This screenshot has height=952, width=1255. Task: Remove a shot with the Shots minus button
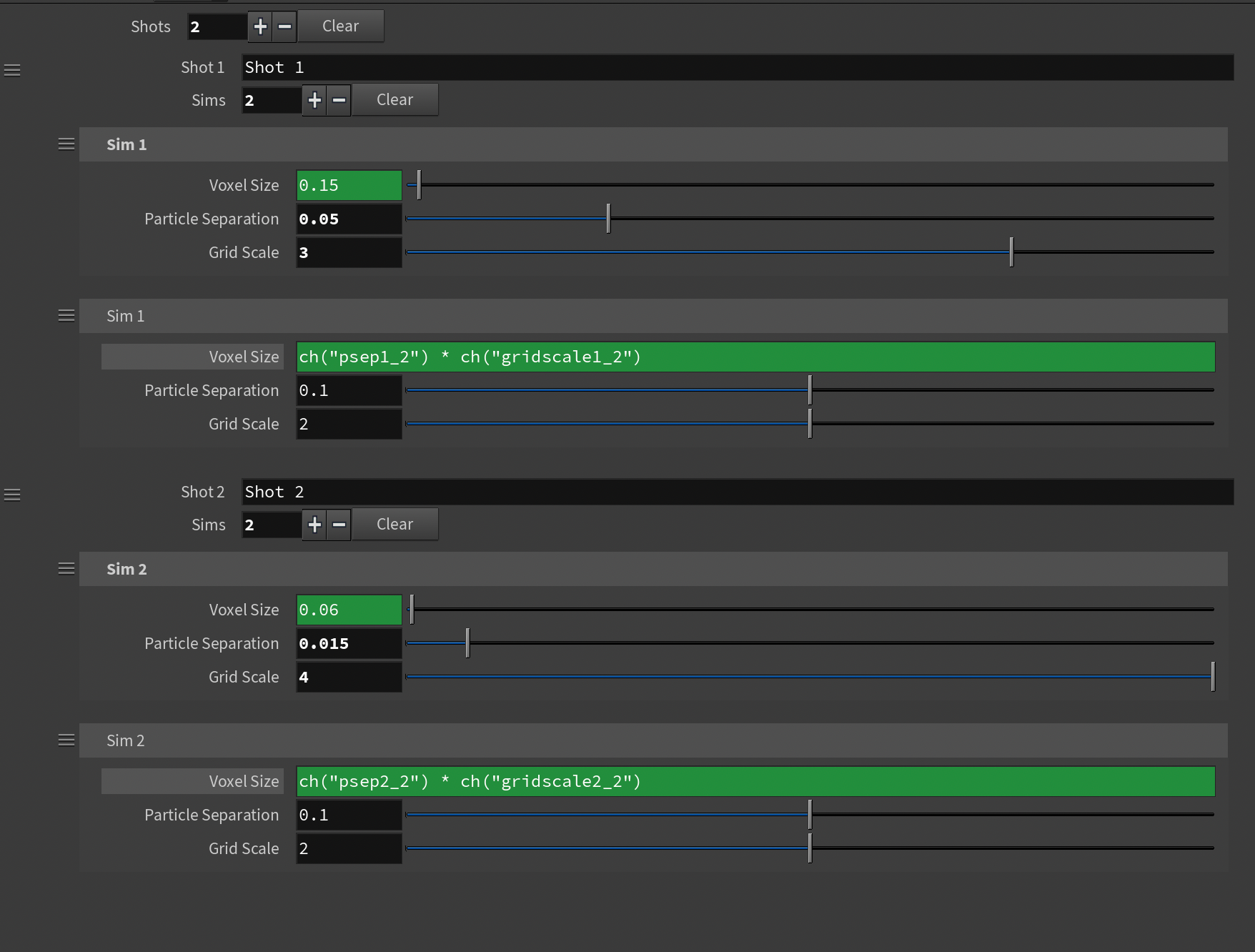(284, 26)
